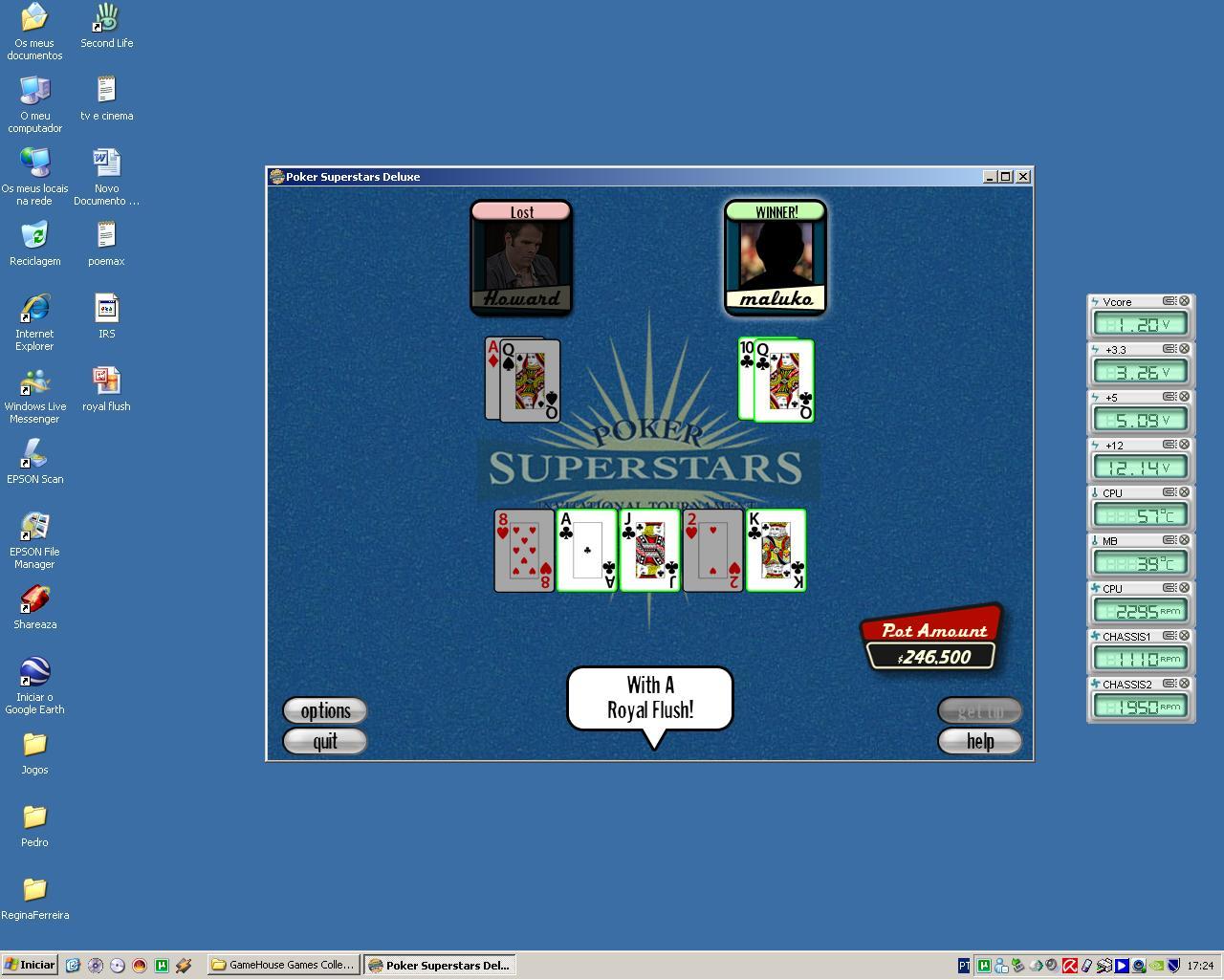Click the NVIDIA tray icon
1224x980 pixels.
pos(1157,966)
